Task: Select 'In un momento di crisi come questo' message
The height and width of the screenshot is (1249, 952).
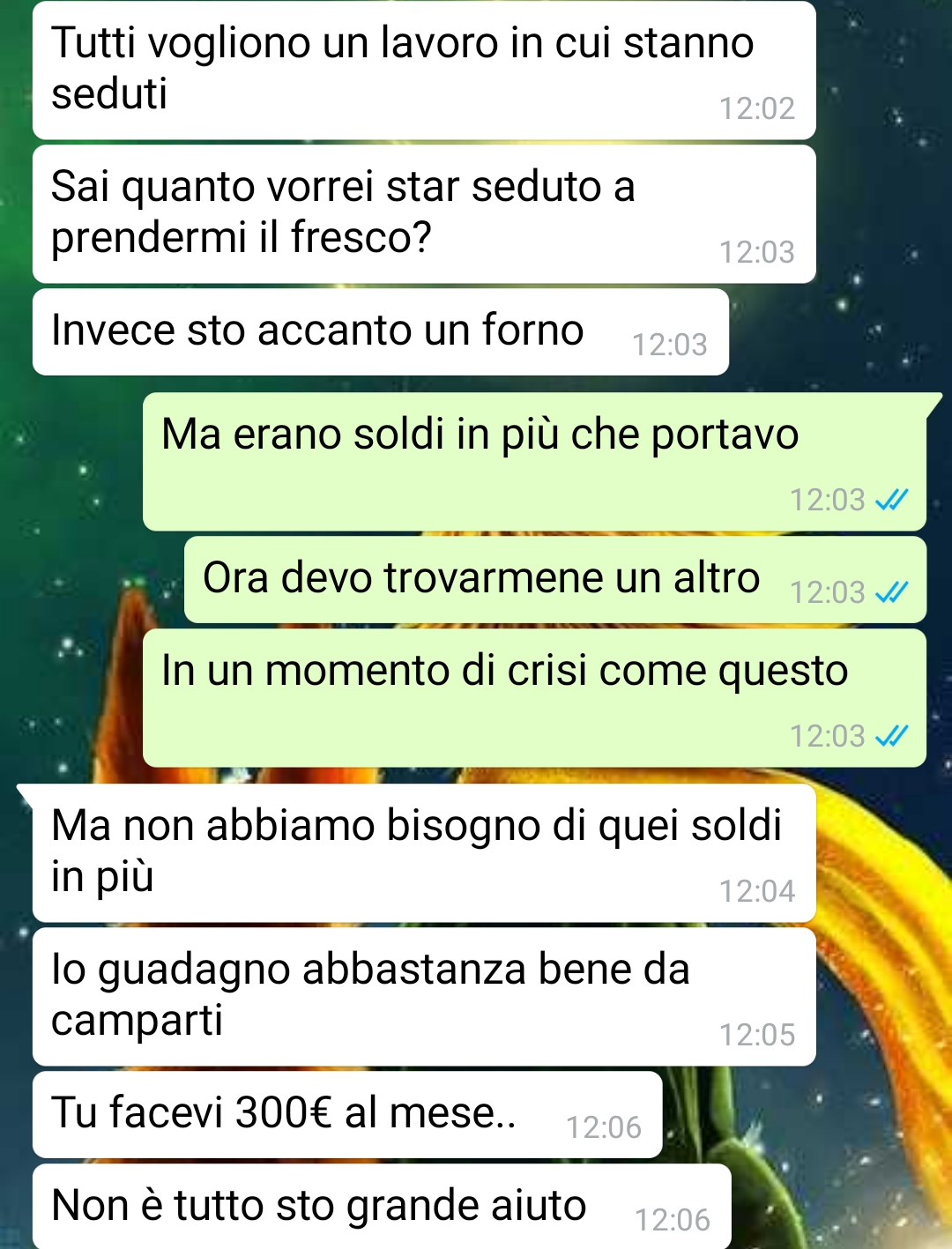Action: (535, 698)
